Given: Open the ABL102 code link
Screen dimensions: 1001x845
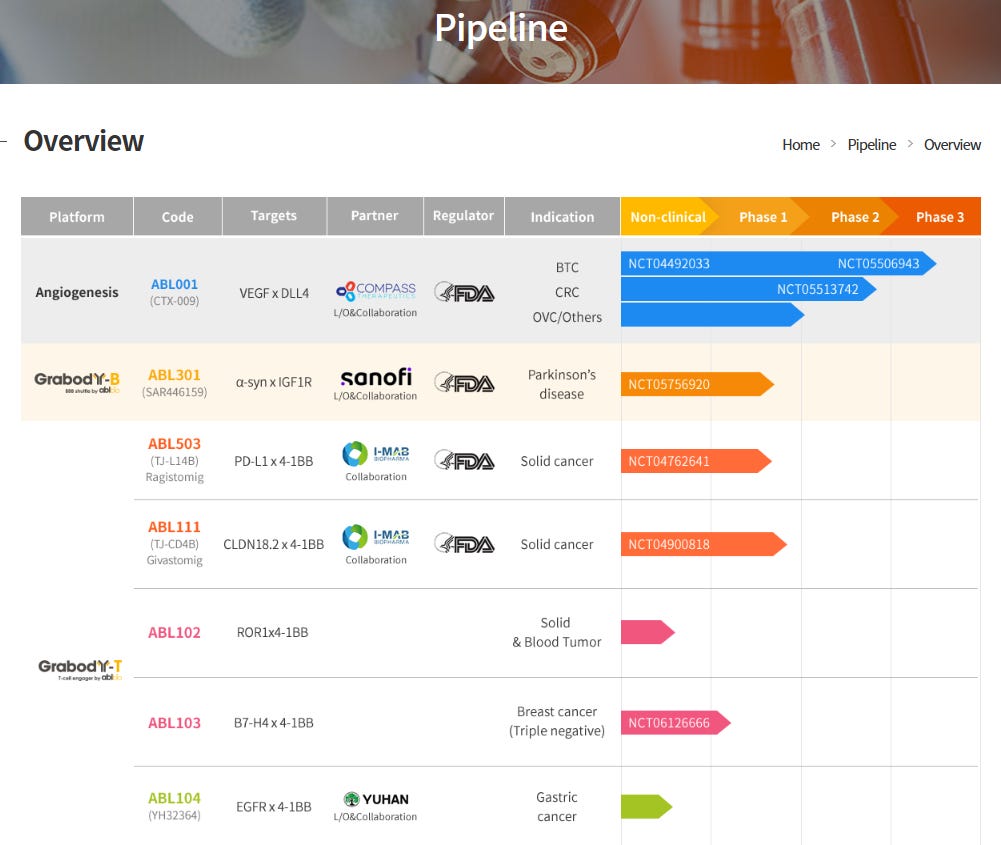Looking at the screenshot, I should point(174,632).
